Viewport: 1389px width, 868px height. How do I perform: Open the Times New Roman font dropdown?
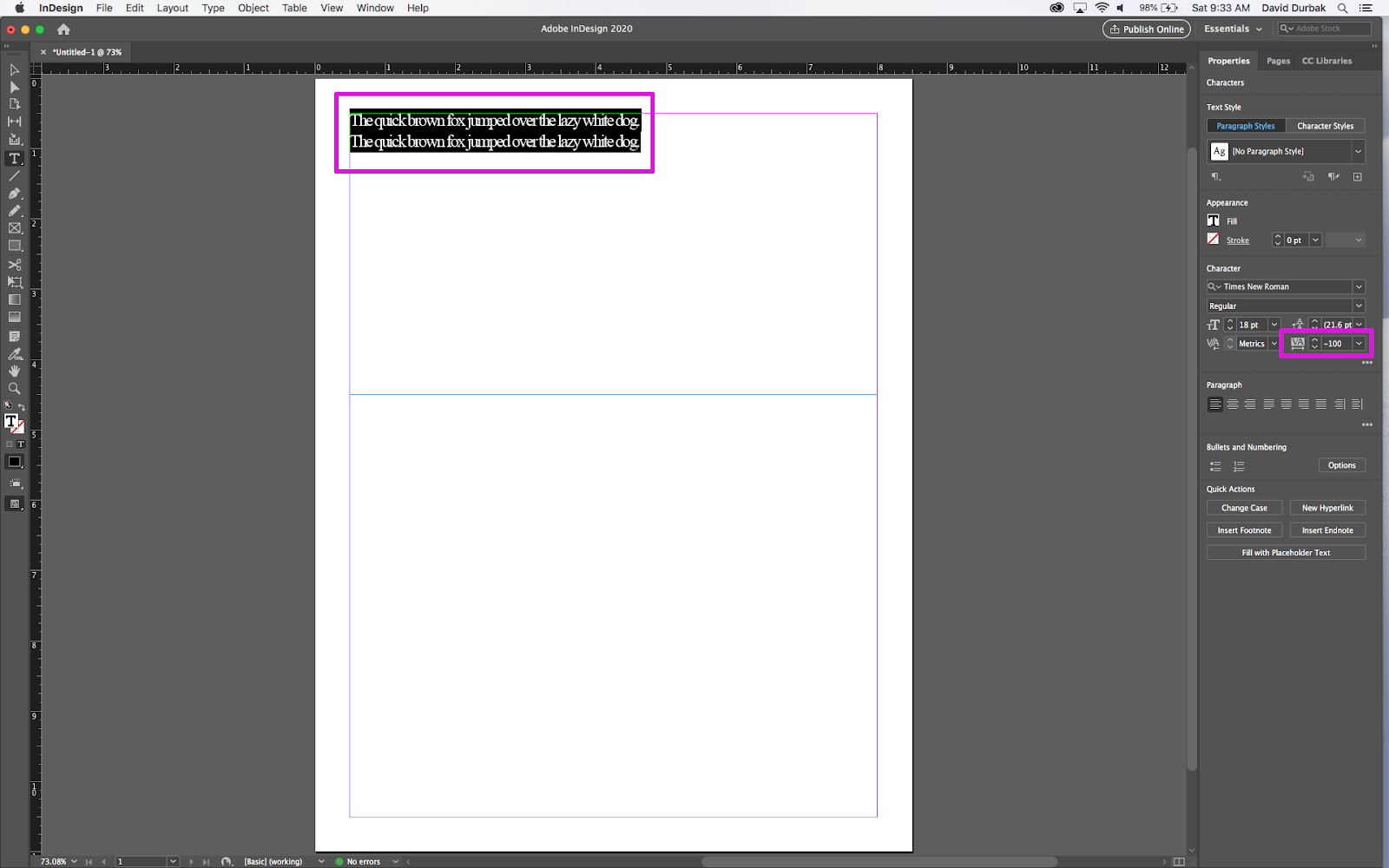tap(1359, 286)
